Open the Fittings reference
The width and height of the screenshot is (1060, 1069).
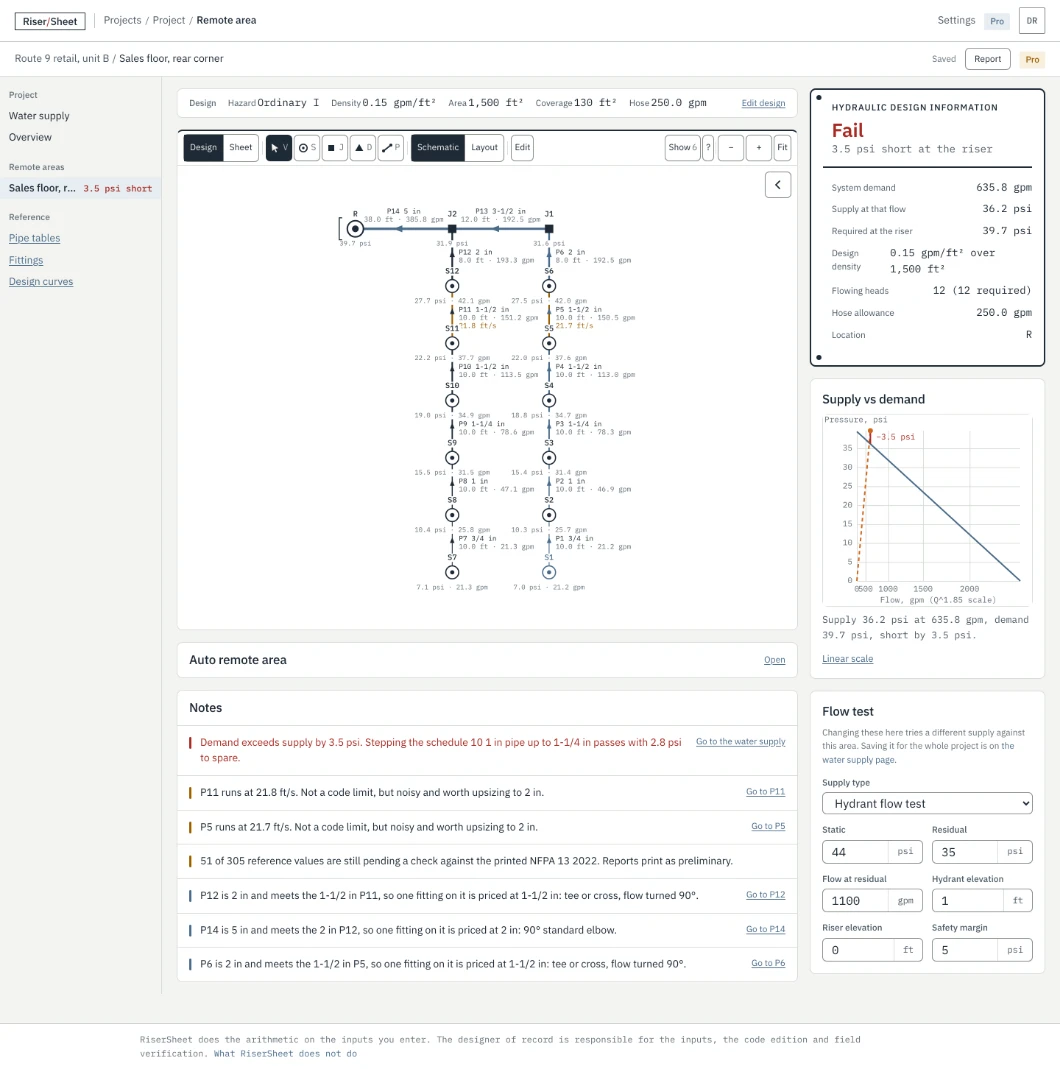[26, 260]
